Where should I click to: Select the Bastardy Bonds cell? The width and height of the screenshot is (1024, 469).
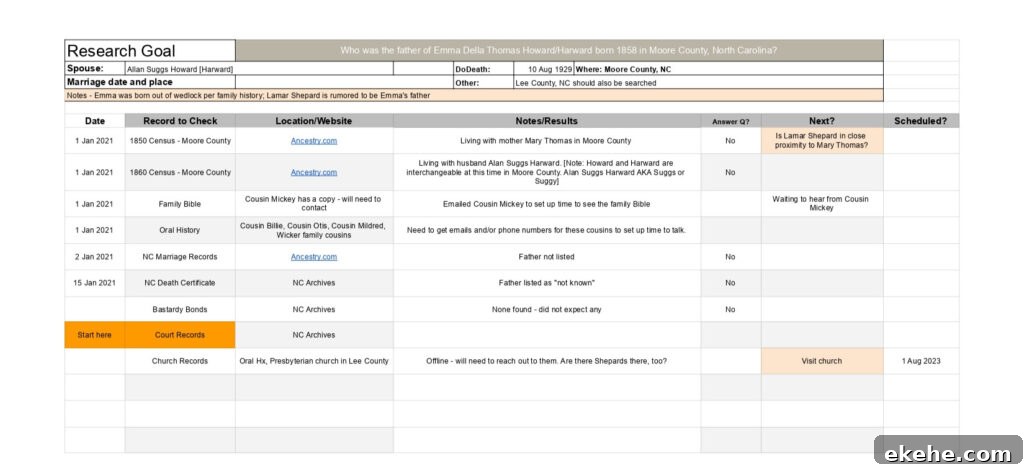tap(180, 309)
